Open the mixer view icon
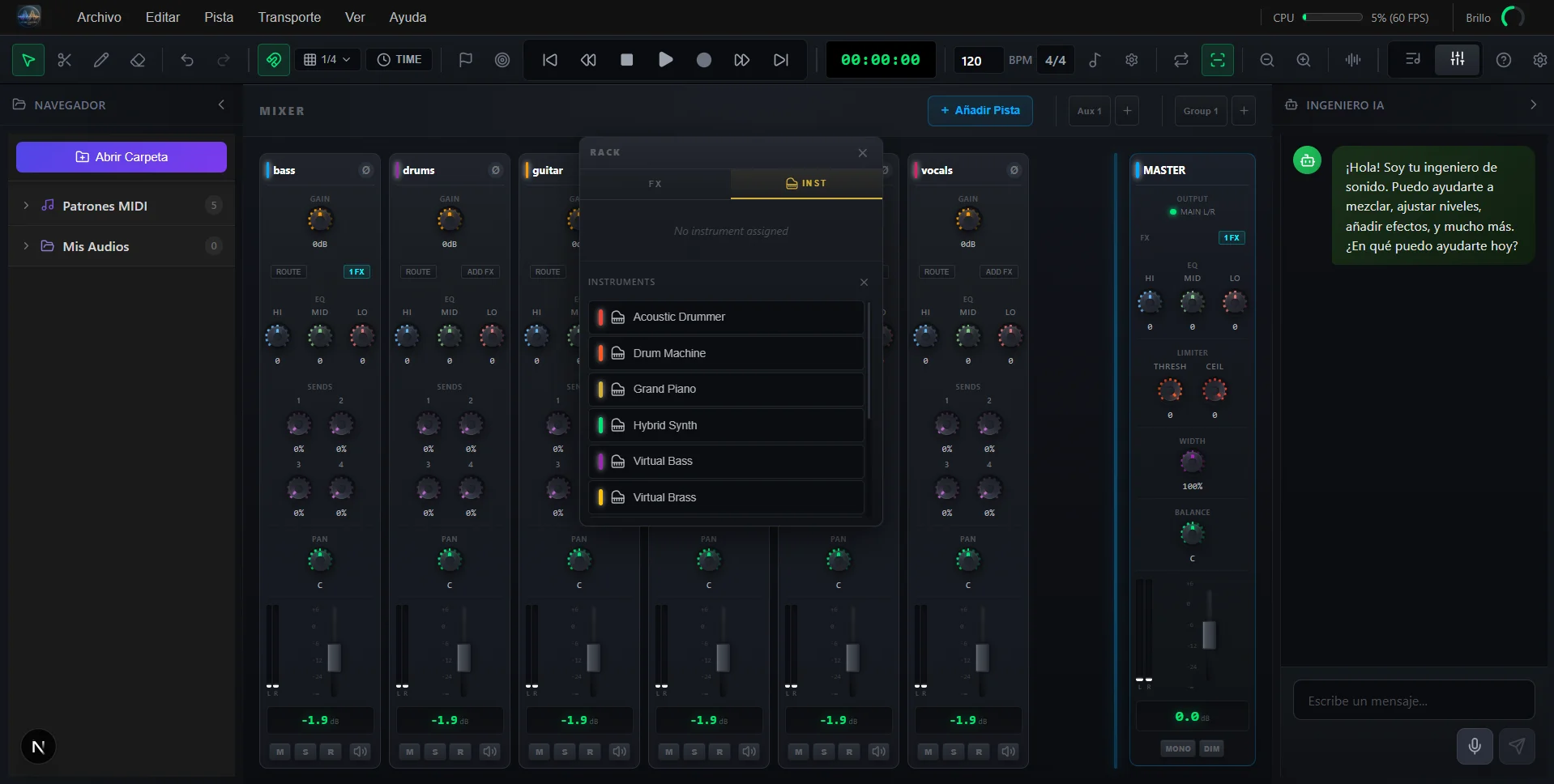Image resolution: width=1554 pixels, height=784 pixels. [1457, 60]
